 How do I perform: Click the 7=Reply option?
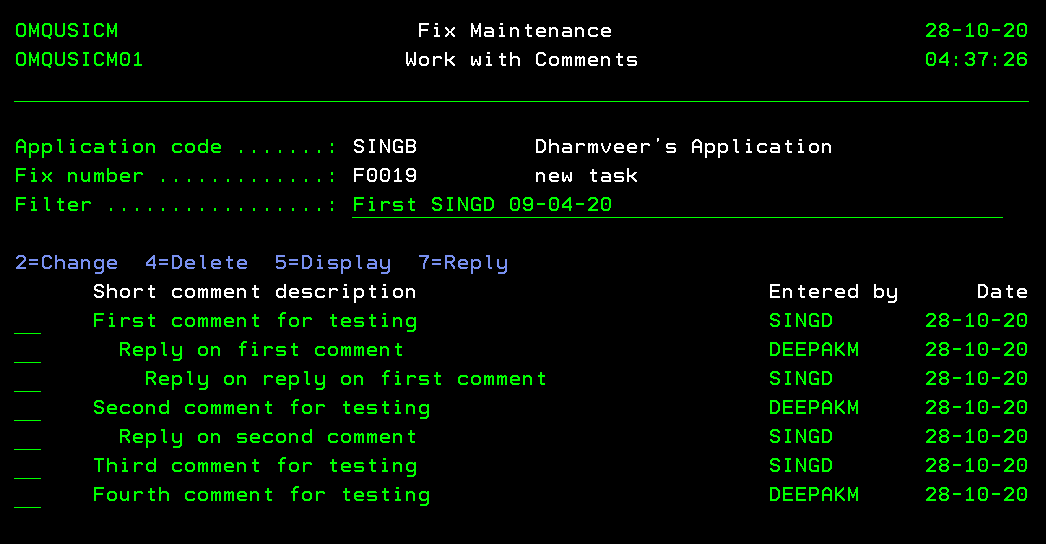coord(463,263)
